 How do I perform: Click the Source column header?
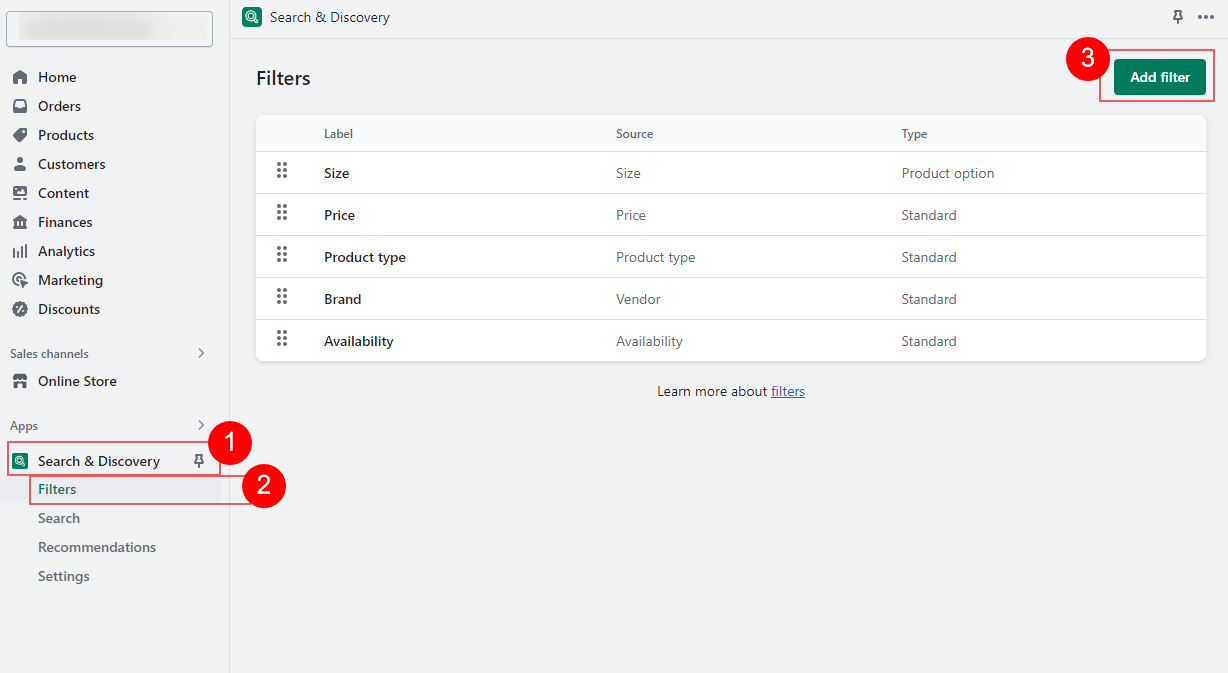634,134
